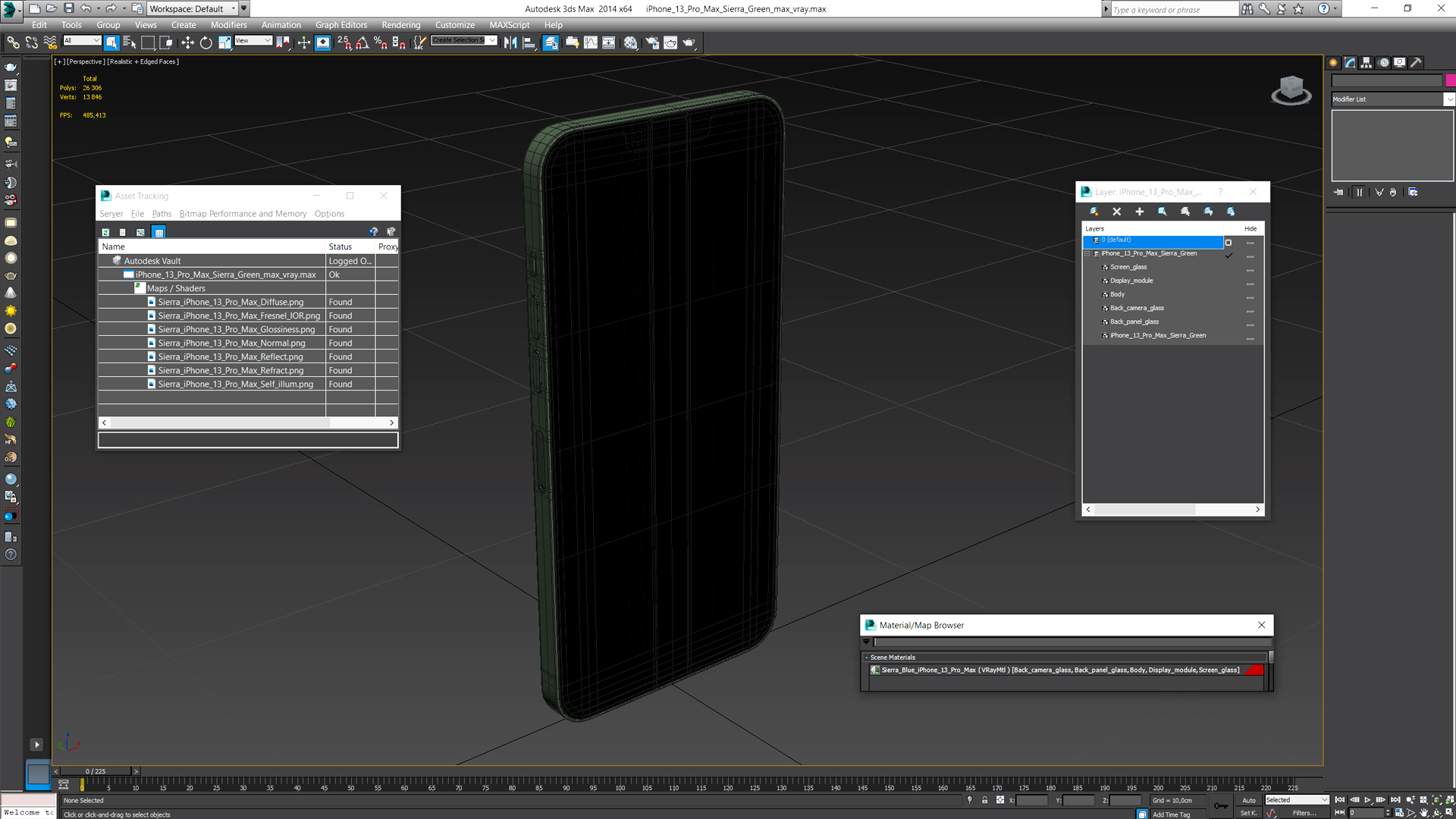Open Paths menu in Asset Tracking
The width and height of the screenshot is (1456, 819).
162,214
